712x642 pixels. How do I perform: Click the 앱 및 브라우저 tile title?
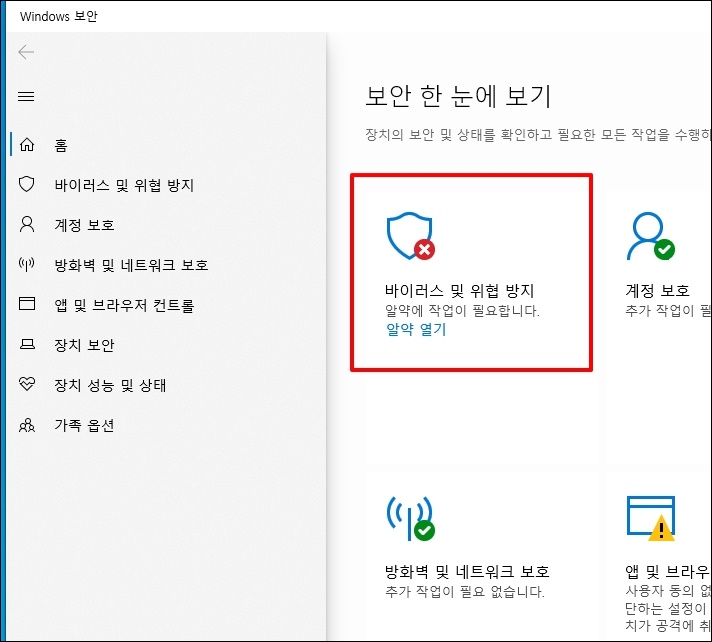coord(668,572)
